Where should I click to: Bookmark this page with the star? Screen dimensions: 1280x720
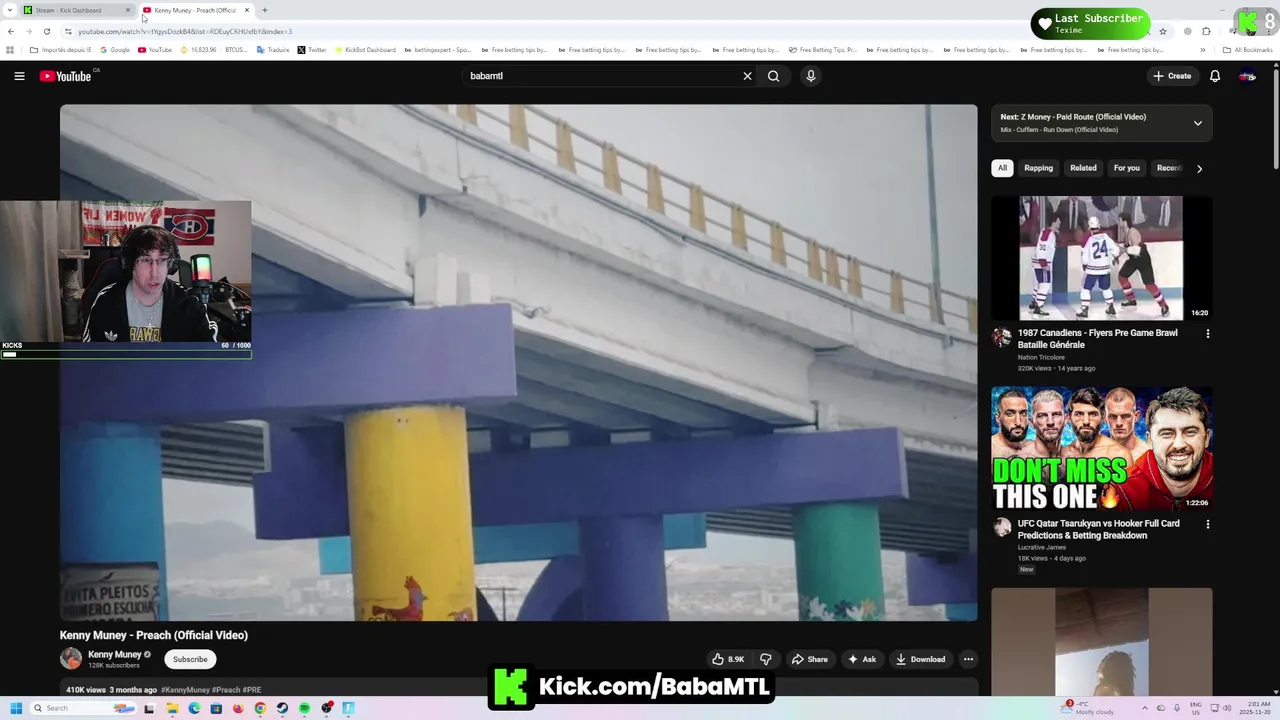click(1162, 31)
